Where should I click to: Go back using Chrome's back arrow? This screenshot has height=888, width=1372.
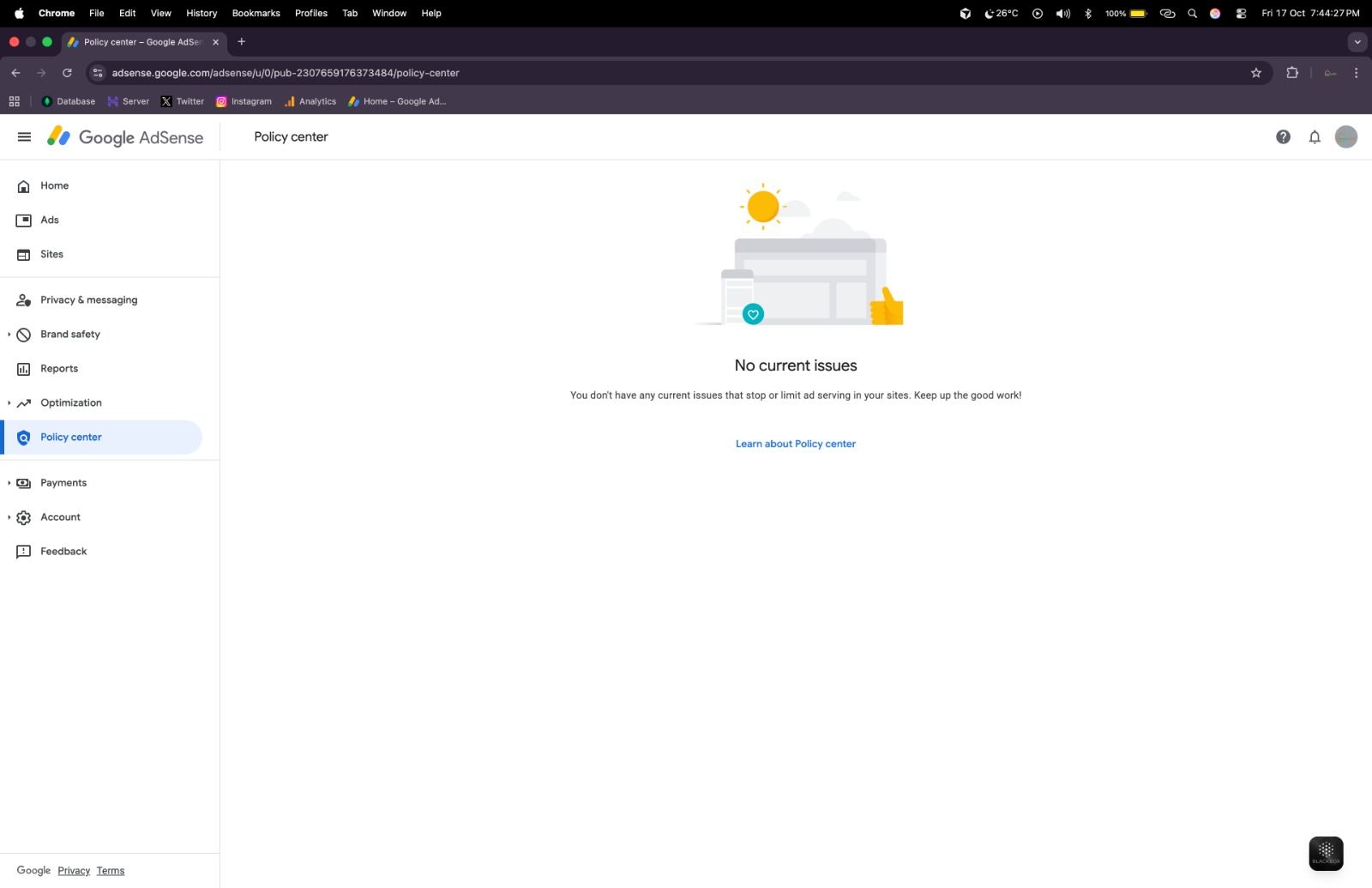(x=15, y=73)
